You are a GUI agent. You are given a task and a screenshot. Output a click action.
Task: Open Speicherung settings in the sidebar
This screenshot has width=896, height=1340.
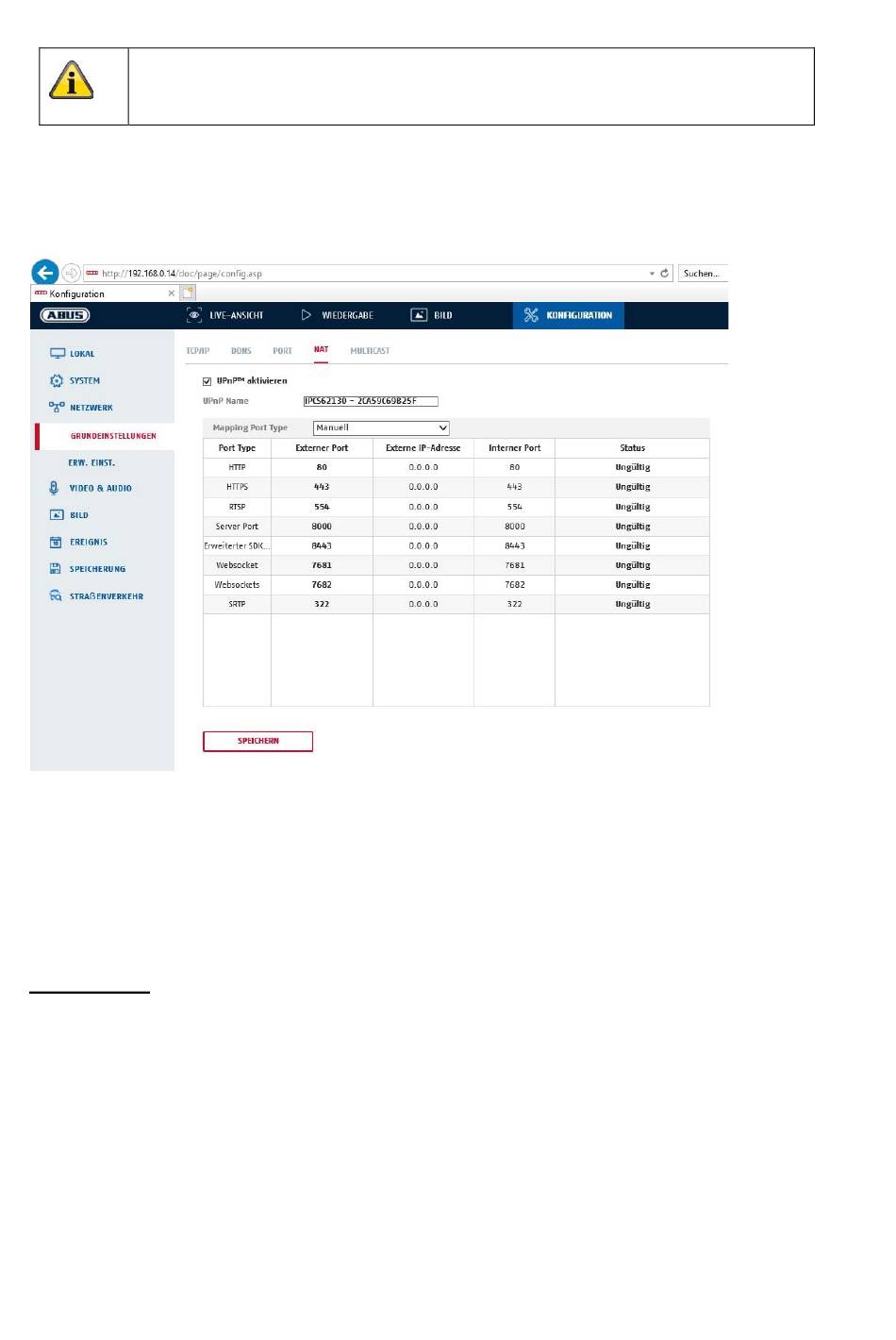click(x=97, y=569)
